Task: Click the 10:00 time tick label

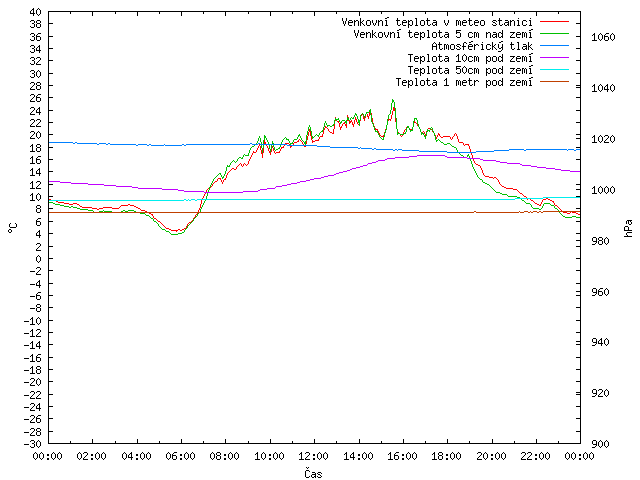Action: point(269,456)
